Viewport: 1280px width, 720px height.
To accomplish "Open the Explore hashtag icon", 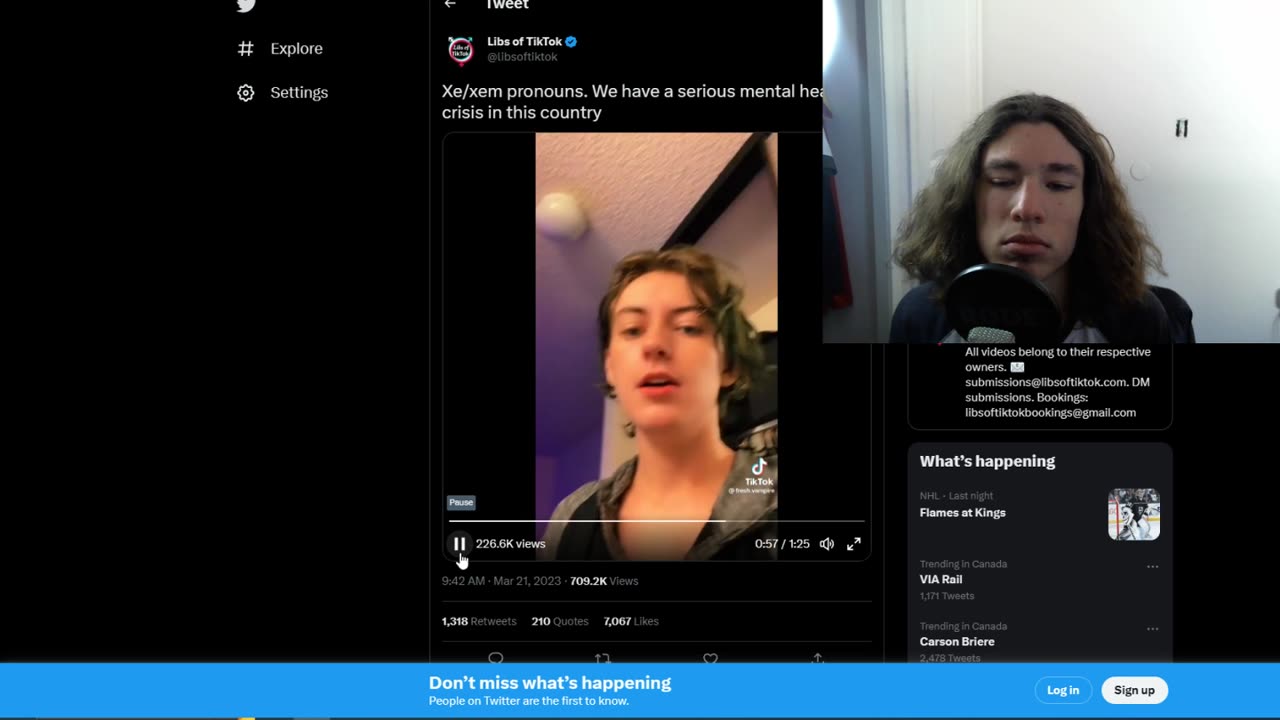I will [x=246, y=48].
